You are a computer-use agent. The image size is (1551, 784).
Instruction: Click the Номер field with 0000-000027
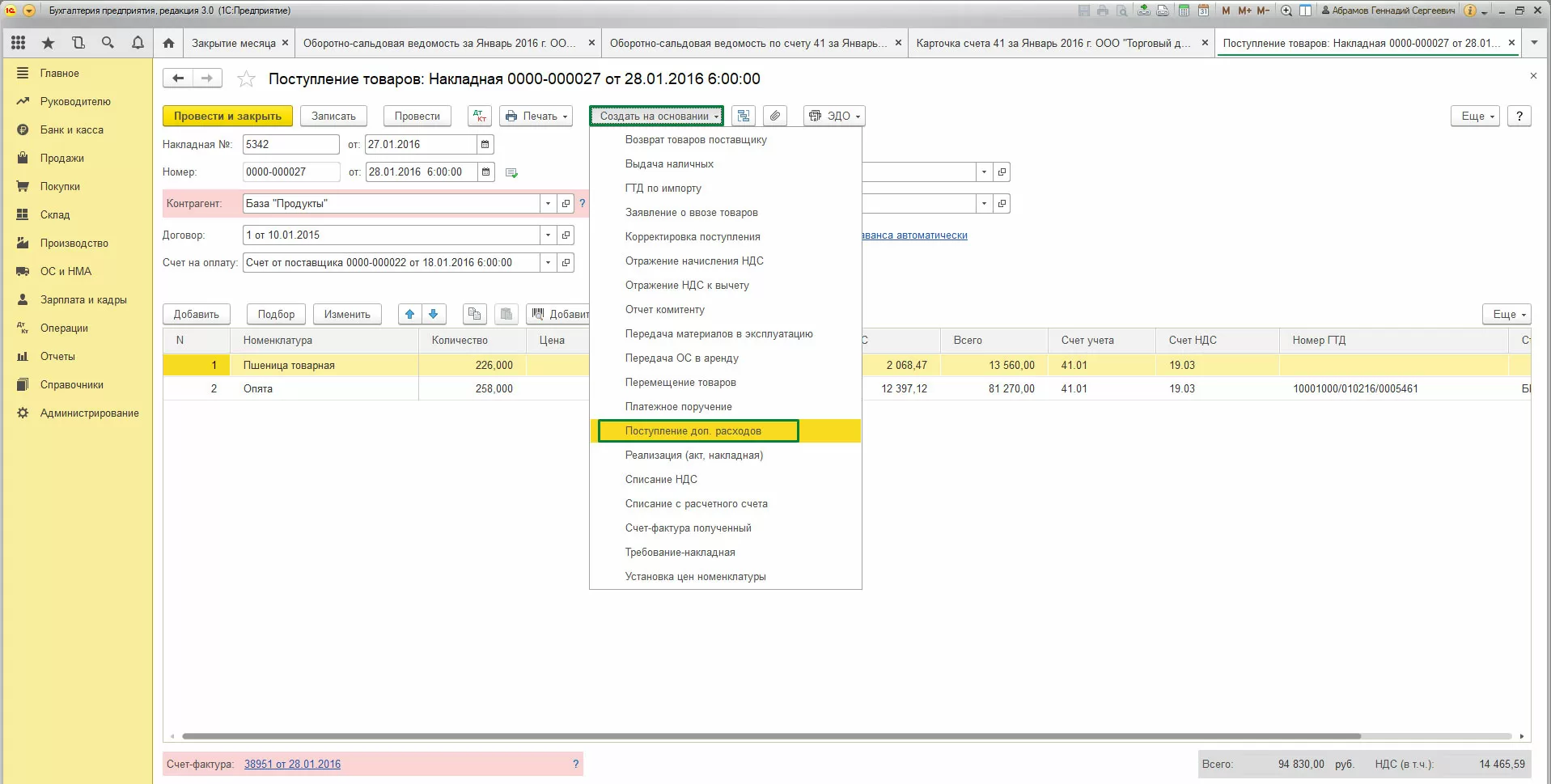click(x=290, y=172)
